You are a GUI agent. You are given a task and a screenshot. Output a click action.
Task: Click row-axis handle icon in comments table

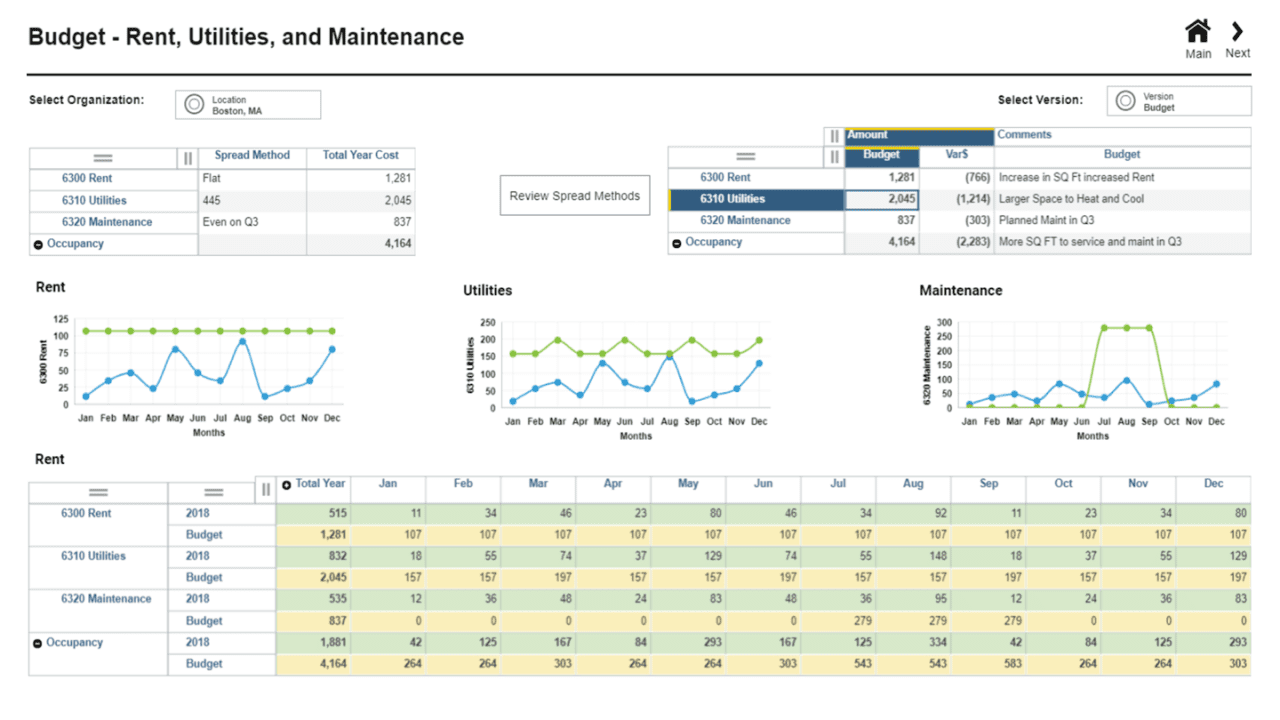pyautogui.click(x=744, y=156)
